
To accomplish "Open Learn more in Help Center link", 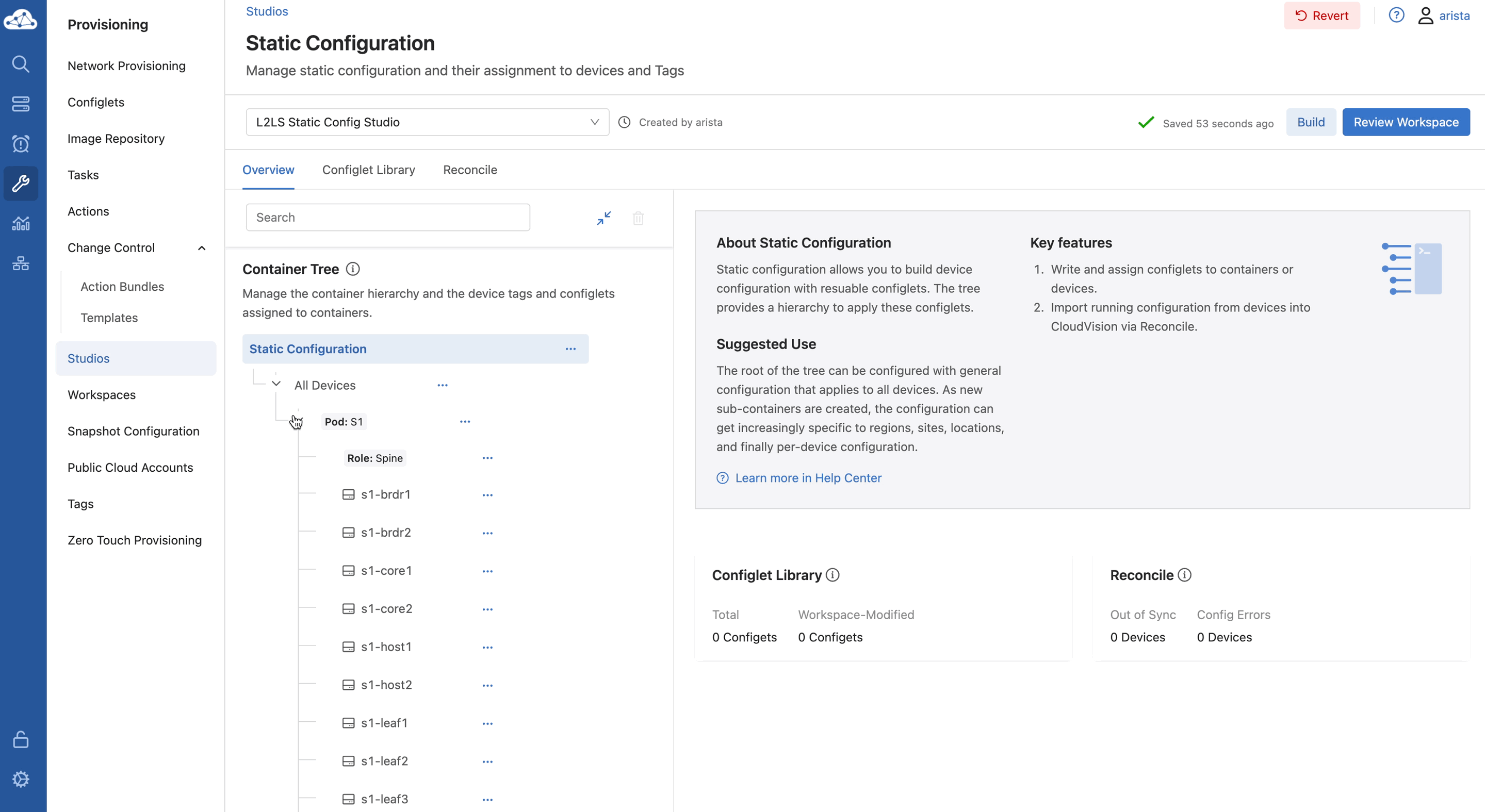I will (x=807, y=478).
